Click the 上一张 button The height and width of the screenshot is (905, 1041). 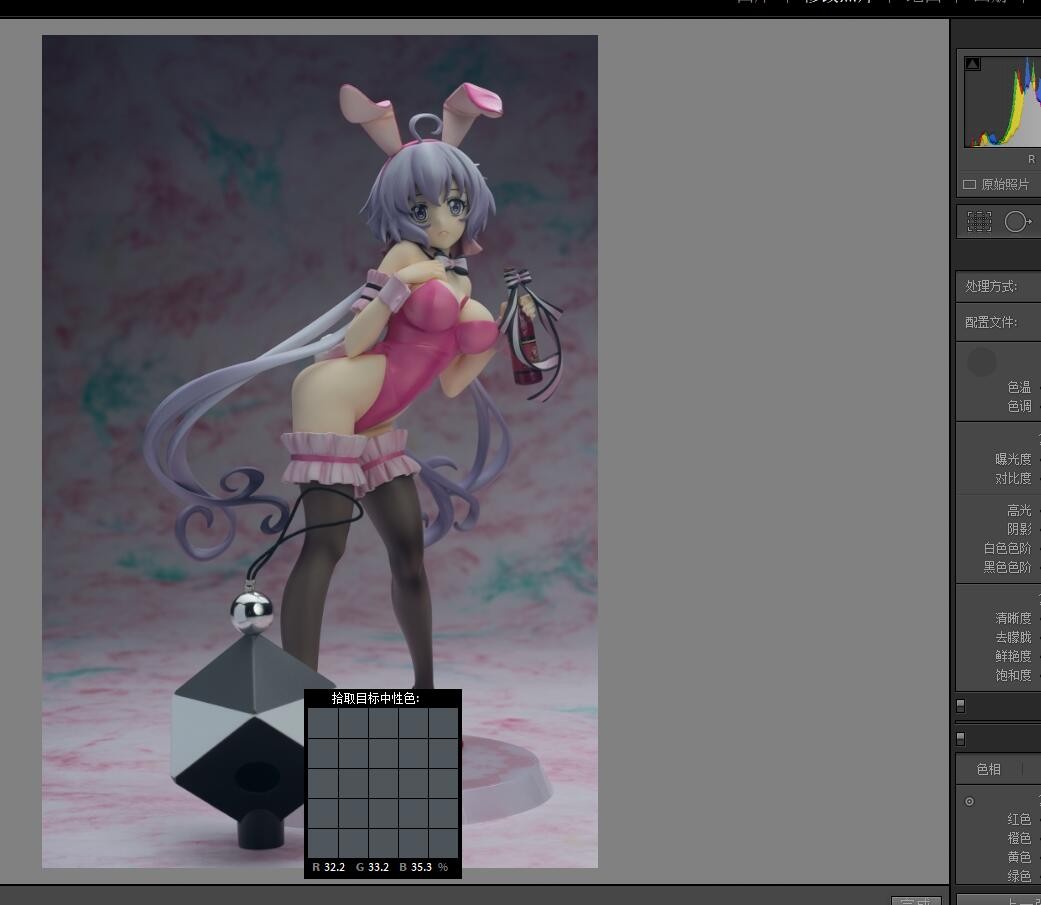(x=1000, y=900)
